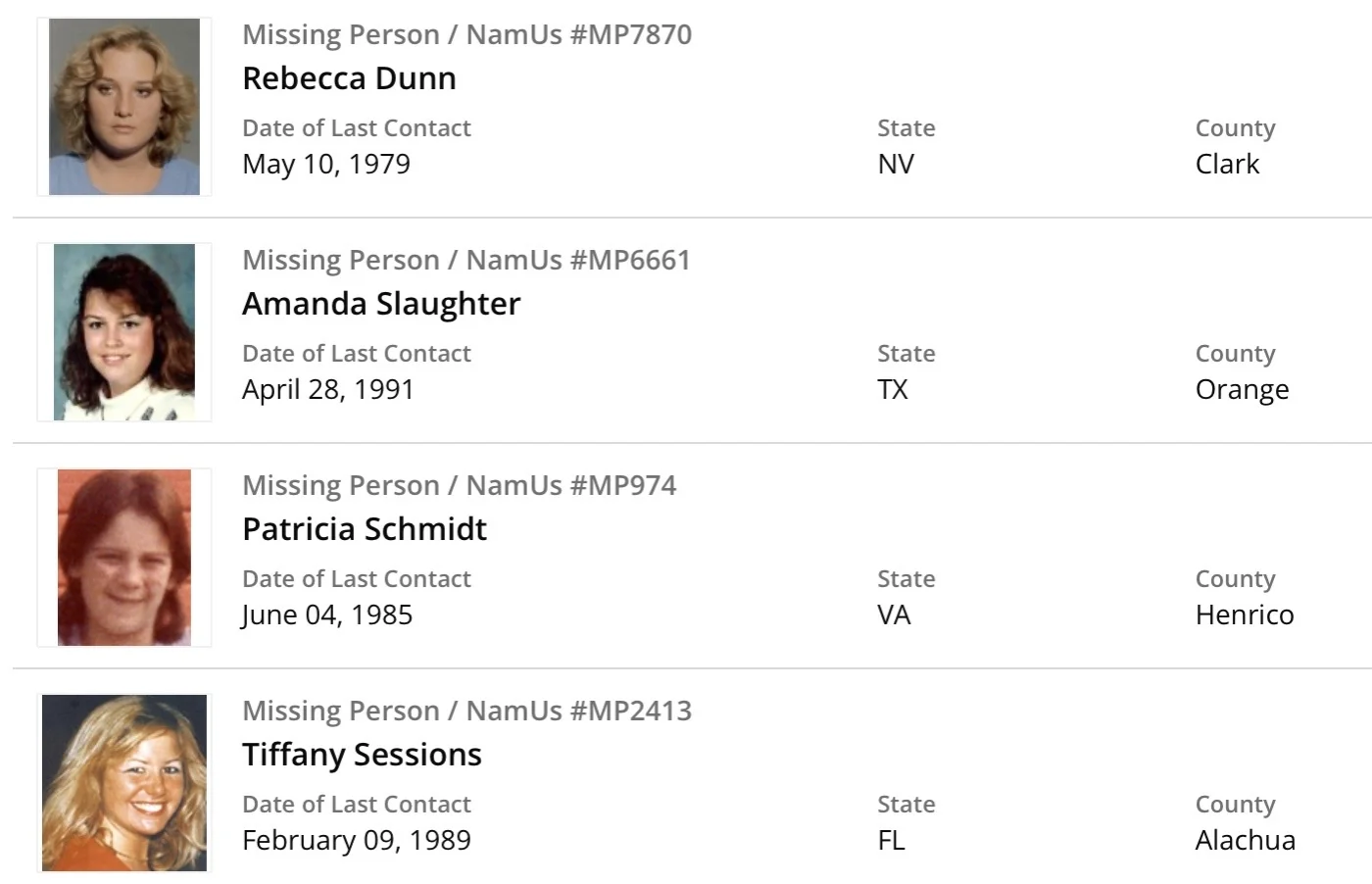Select the February 09, 1989 date
Screen dimensions: 1372x884
pyautogui.click(x=357, y=840)
